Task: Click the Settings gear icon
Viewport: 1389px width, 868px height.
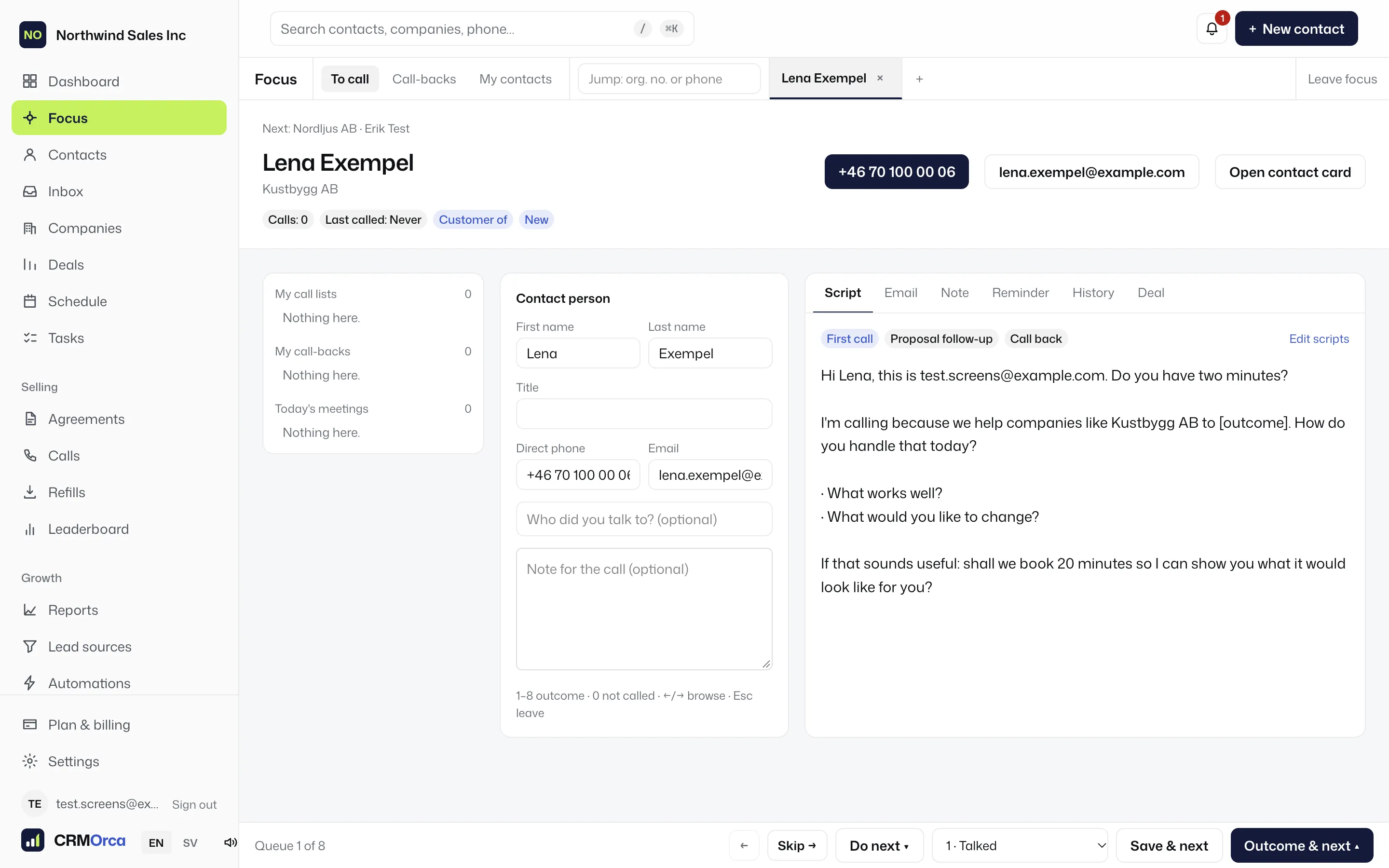Action: (30, 761)
